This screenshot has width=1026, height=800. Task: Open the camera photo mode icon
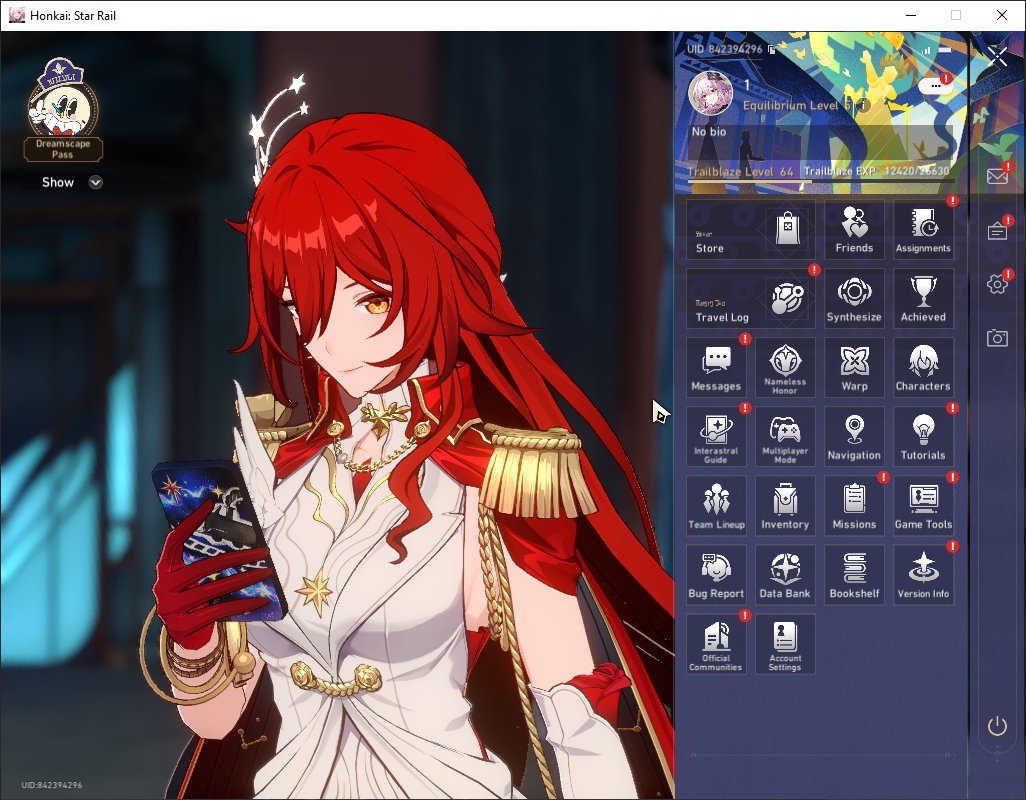[x=997, y=338]
